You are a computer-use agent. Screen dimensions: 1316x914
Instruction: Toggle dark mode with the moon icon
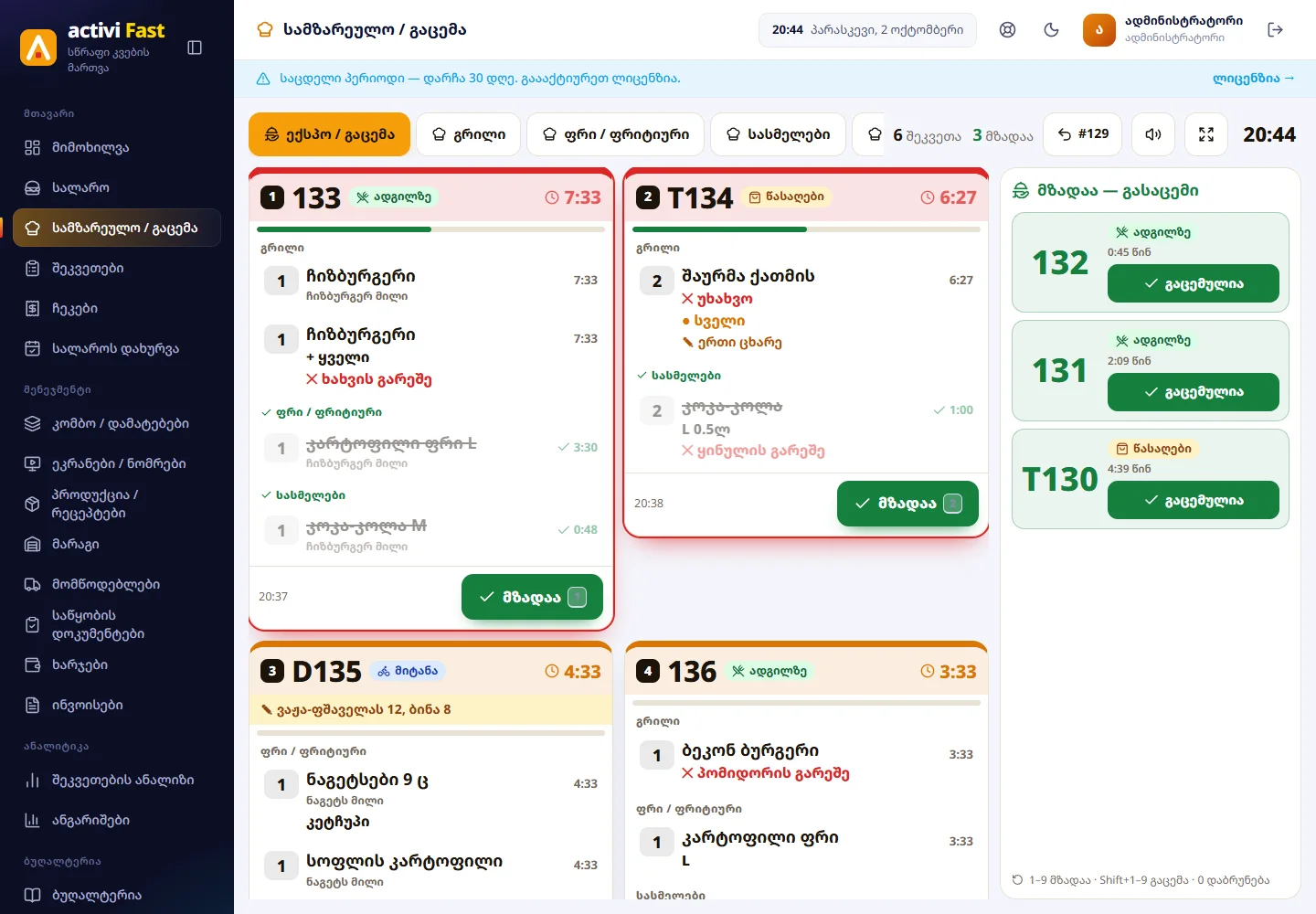tap(1051, 30)
